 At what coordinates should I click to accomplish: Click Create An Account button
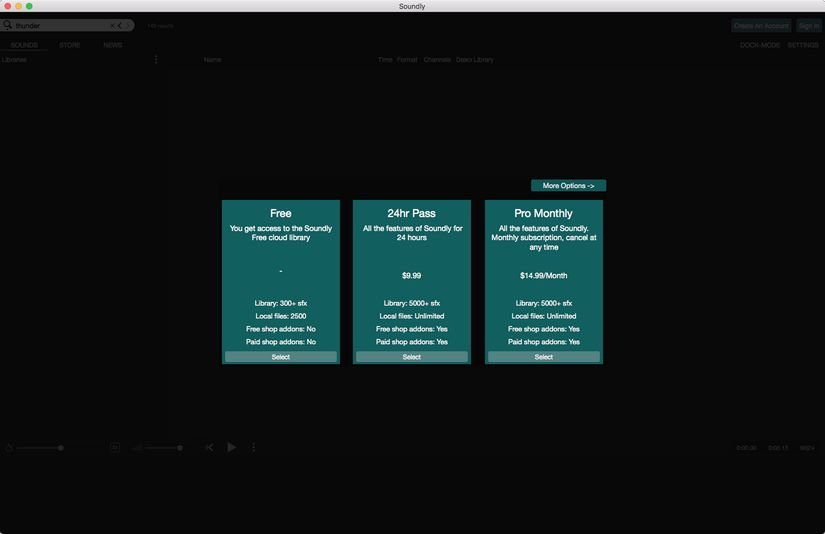click(x=761, y=26)
